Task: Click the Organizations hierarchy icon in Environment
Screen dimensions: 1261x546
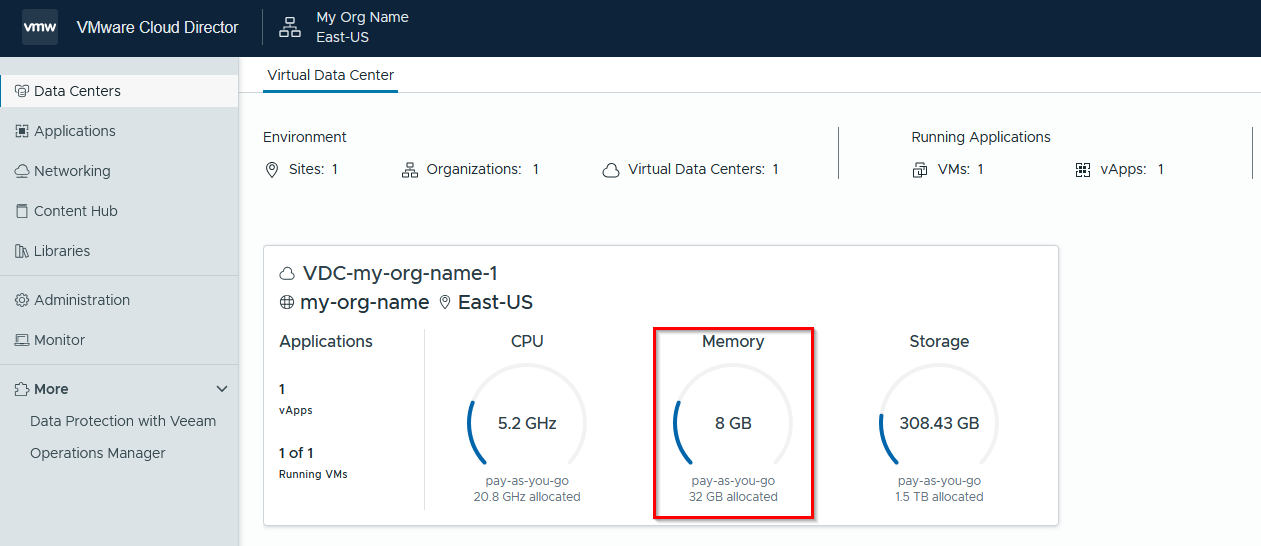Action: 410,170
